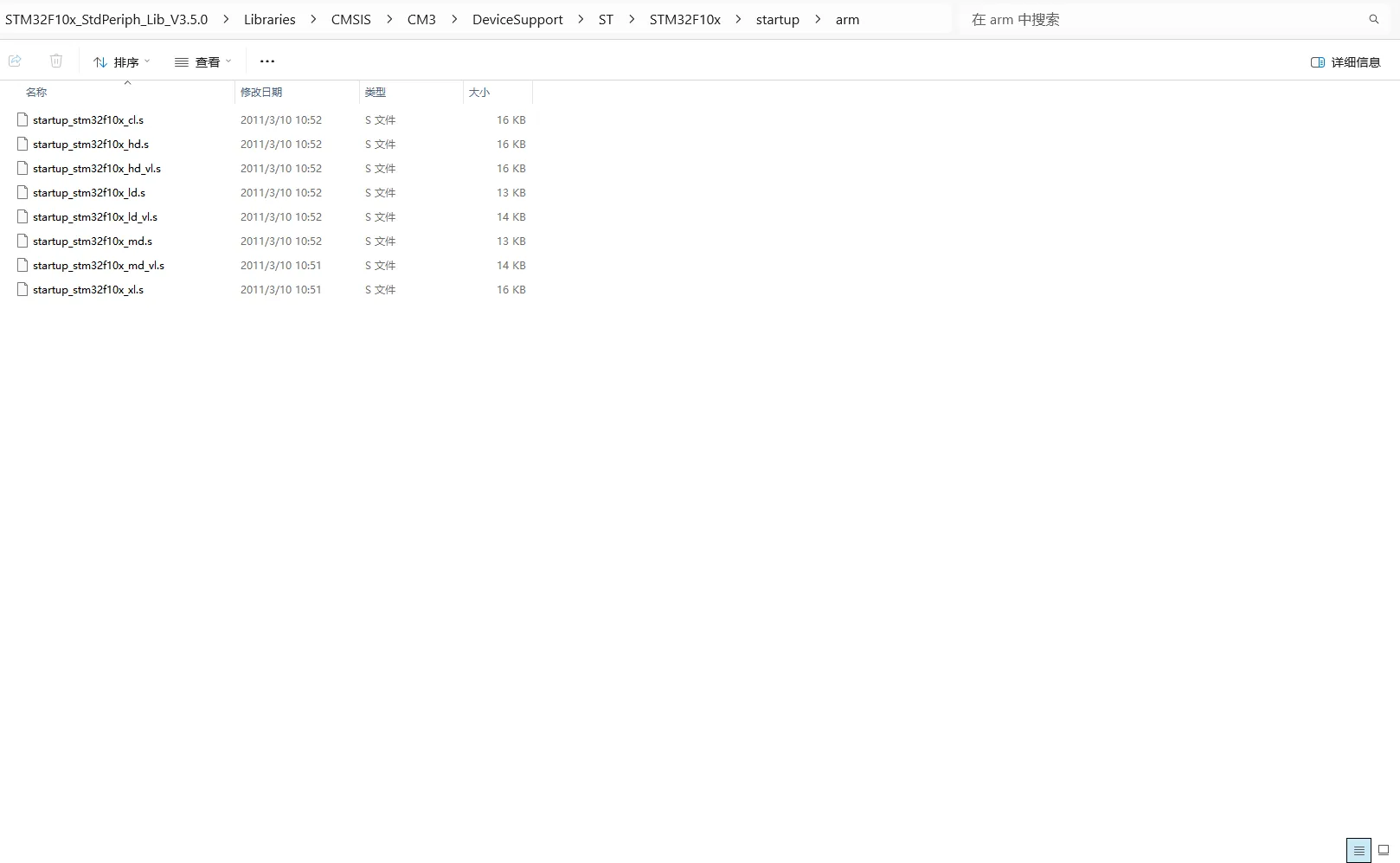The height and width of the screenshot is (863, 1400).
Task: Expand the chevron after STM32F10x in breadcrumb
Action: 738,19
